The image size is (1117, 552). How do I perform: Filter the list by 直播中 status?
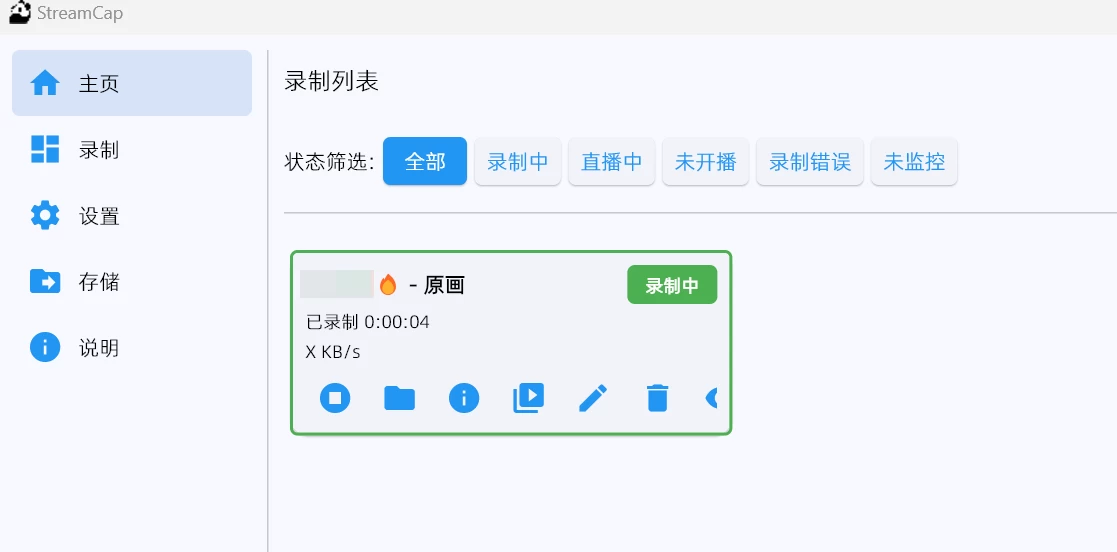tap(612, 161)
